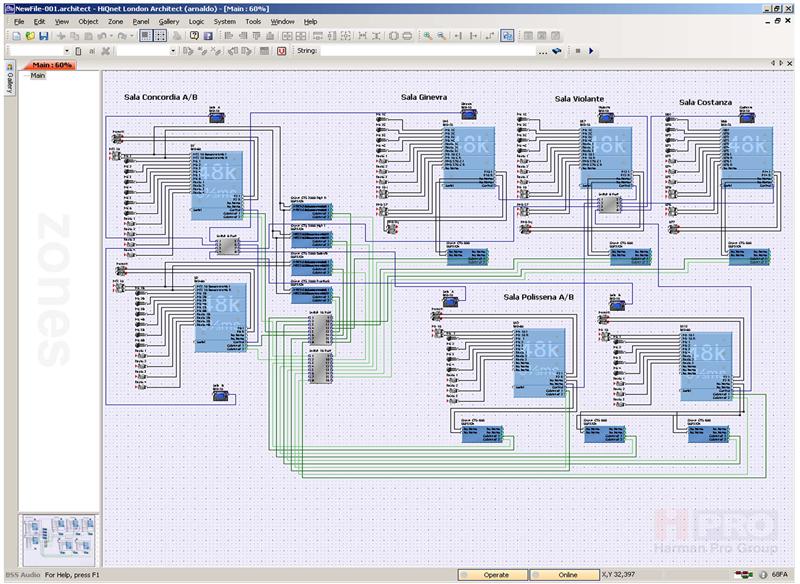The height and width of the screenshot is (584, 800).
Task: Toggle the dotted snap grid button
Action: click(x=160, y=36)
